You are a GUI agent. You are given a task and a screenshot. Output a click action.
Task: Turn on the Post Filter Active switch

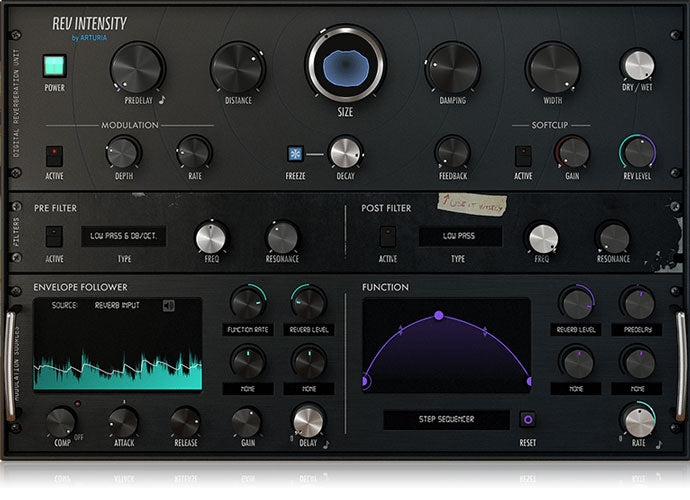pyautogui.click(x=388, y=236)
